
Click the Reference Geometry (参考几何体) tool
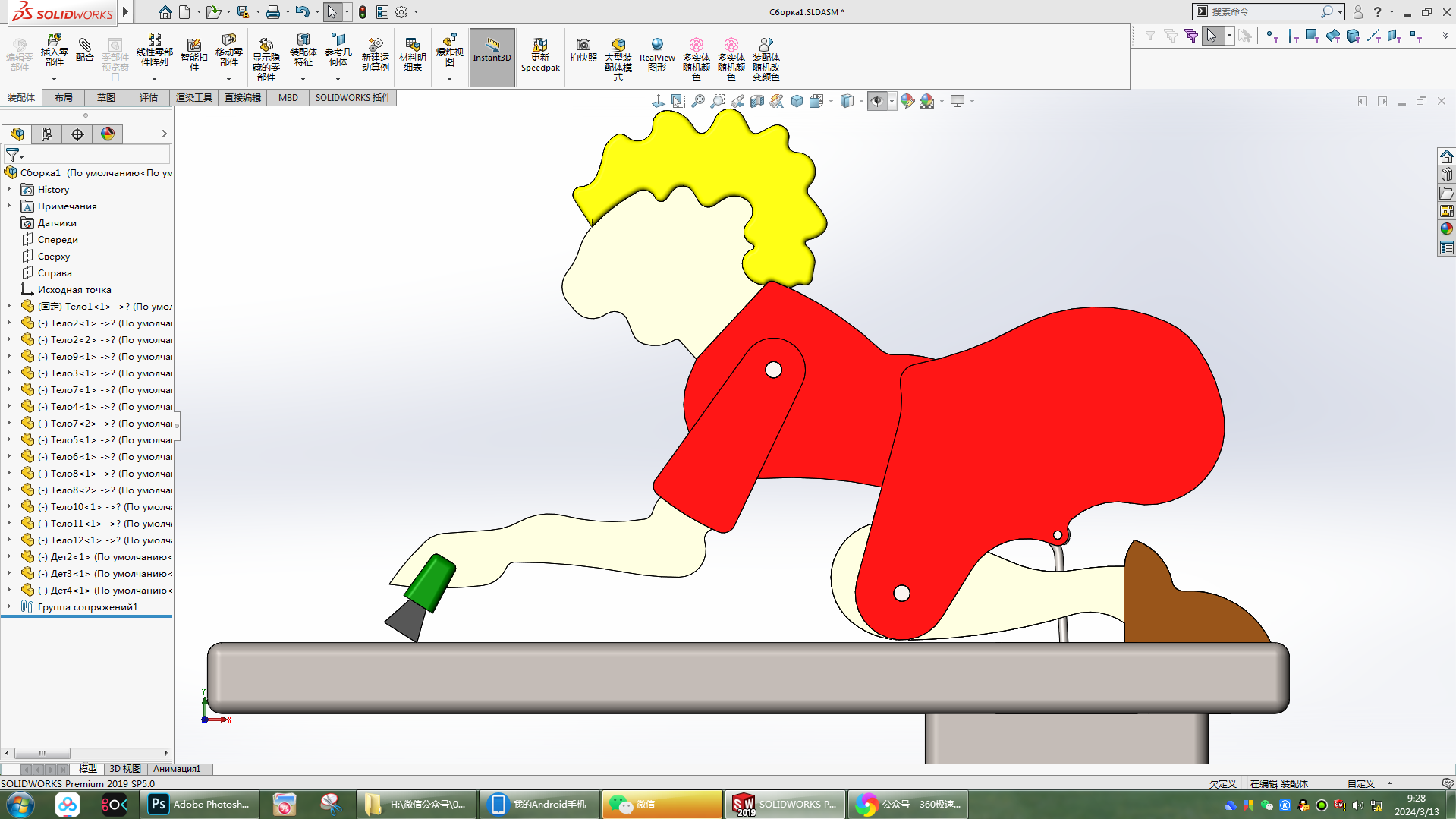pos(338,51)
